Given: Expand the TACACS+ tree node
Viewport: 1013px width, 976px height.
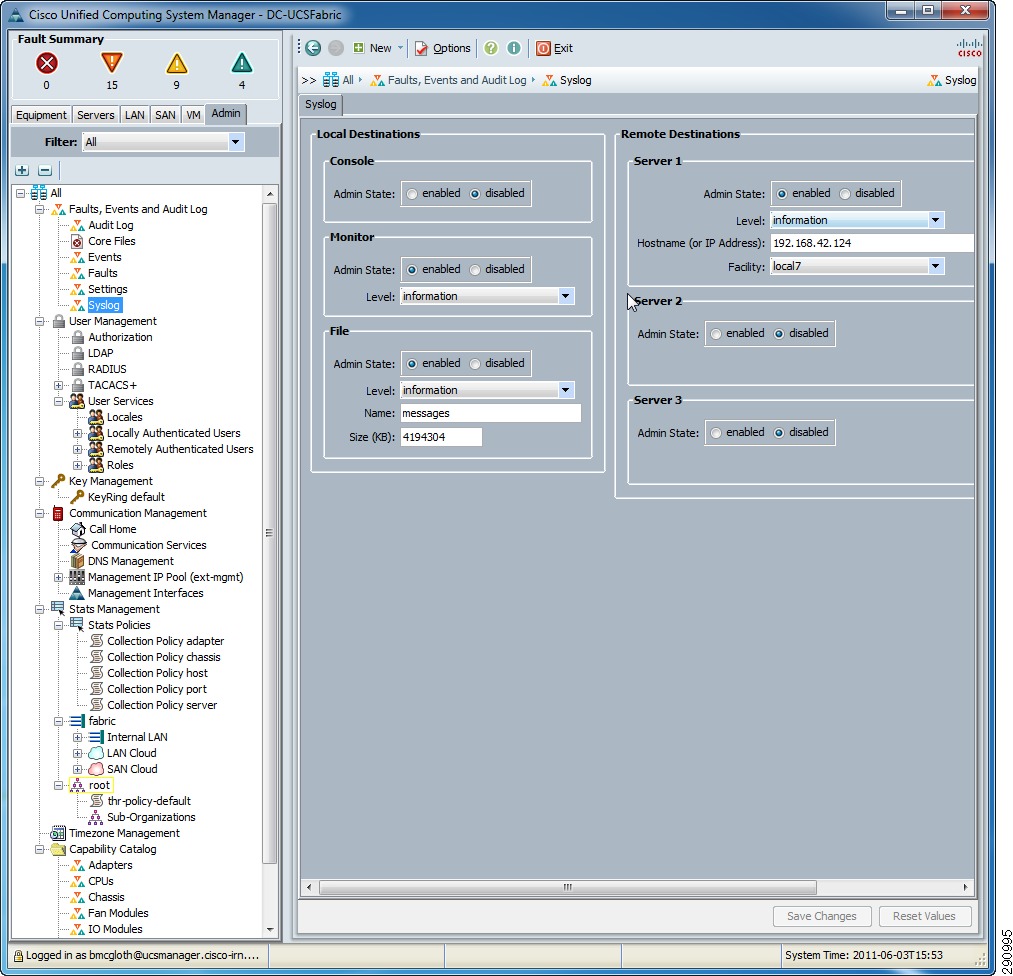Looking at the screenshot, I should (x=58, y=385).
